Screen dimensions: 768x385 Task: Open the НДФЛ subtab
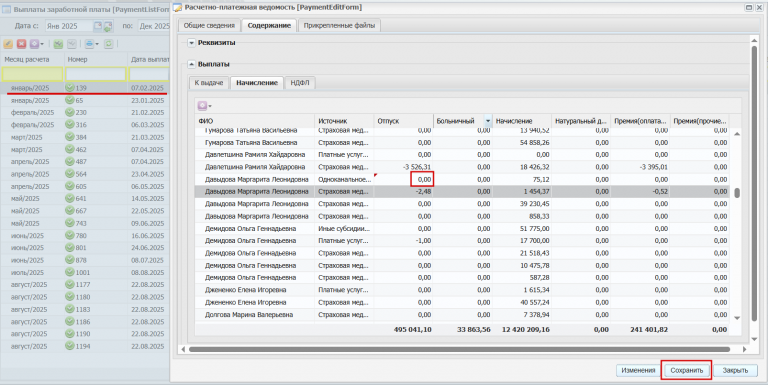click(300, 83)
